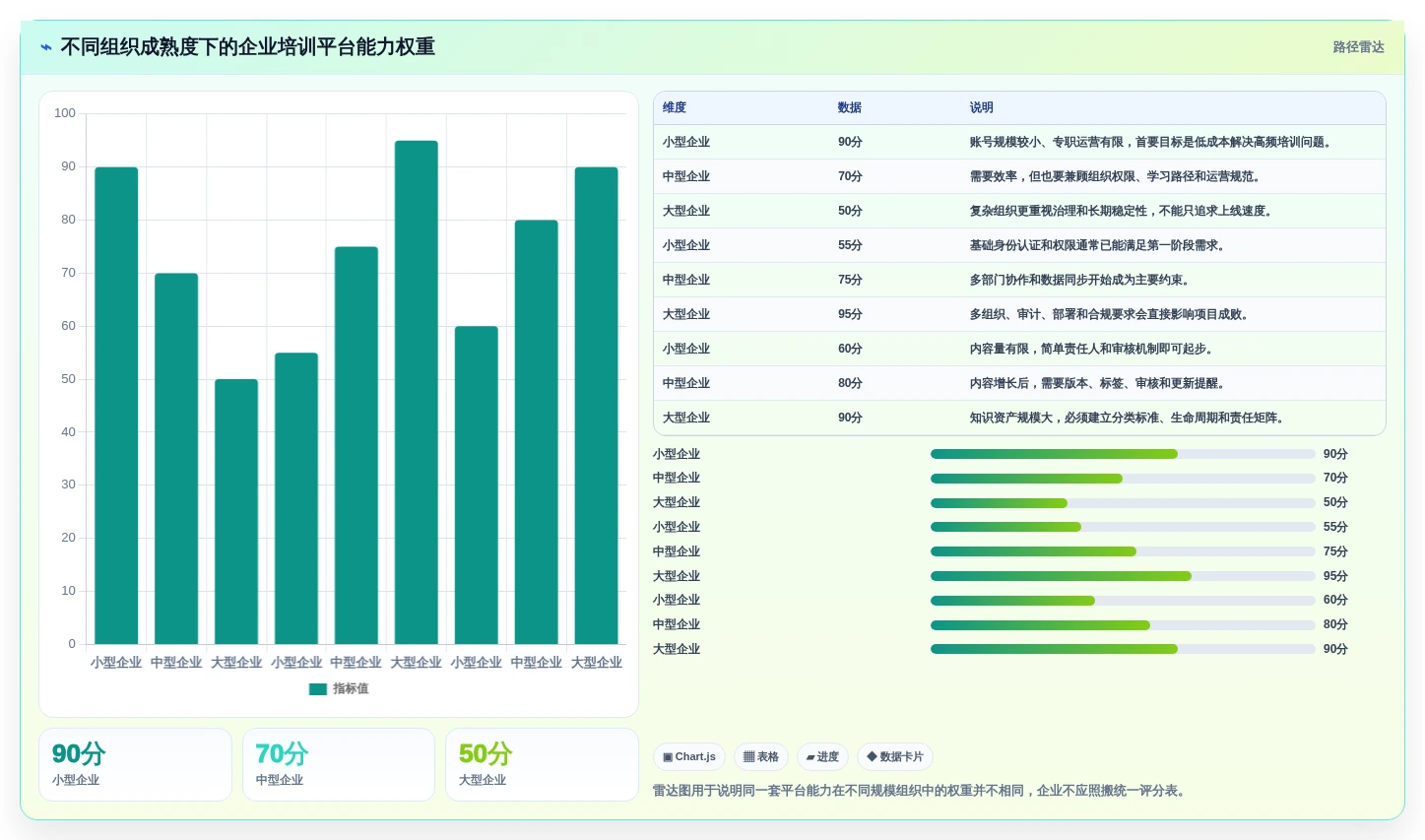Open the 50分 大型企业 summary card

tap(542, 764)
